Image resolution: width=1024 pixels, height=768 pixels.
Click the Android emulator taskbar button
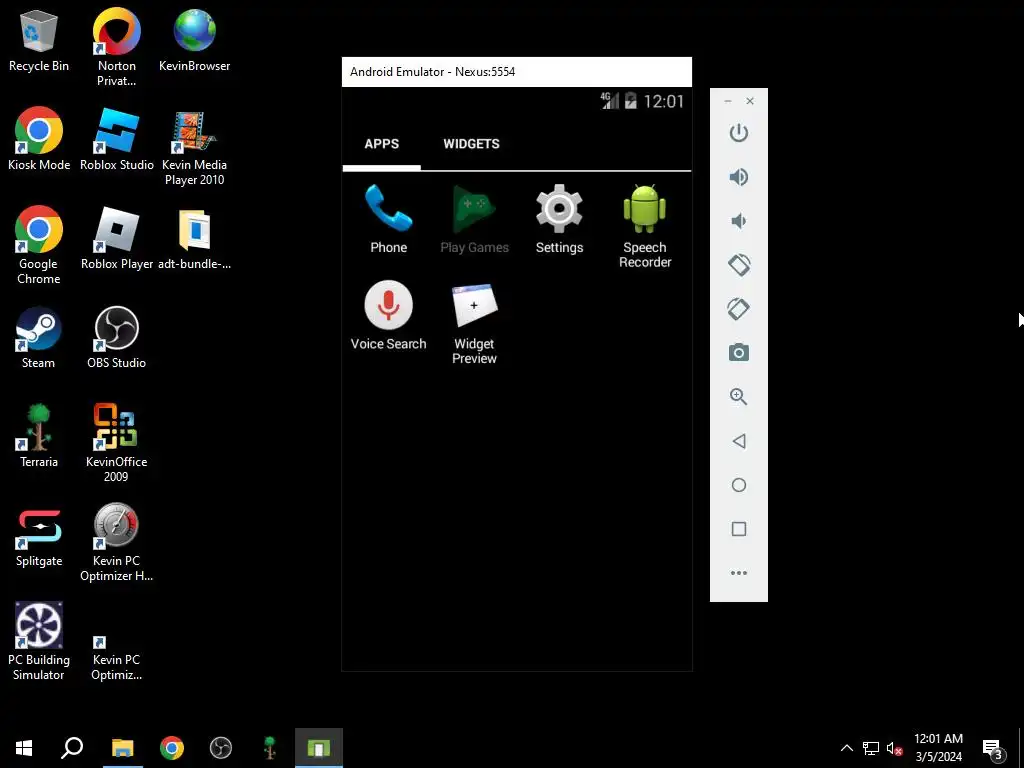point(319,748)
